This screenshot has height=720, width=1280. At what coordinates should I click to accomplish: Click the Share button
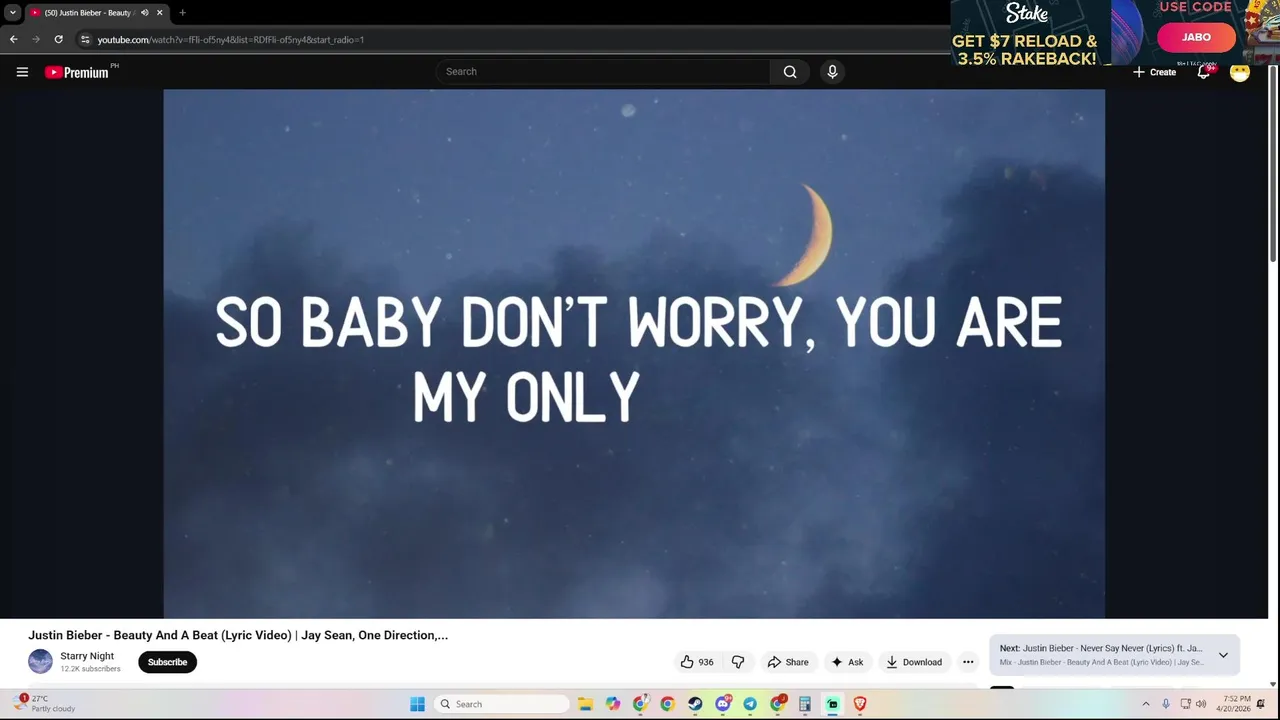click(788, 662)
